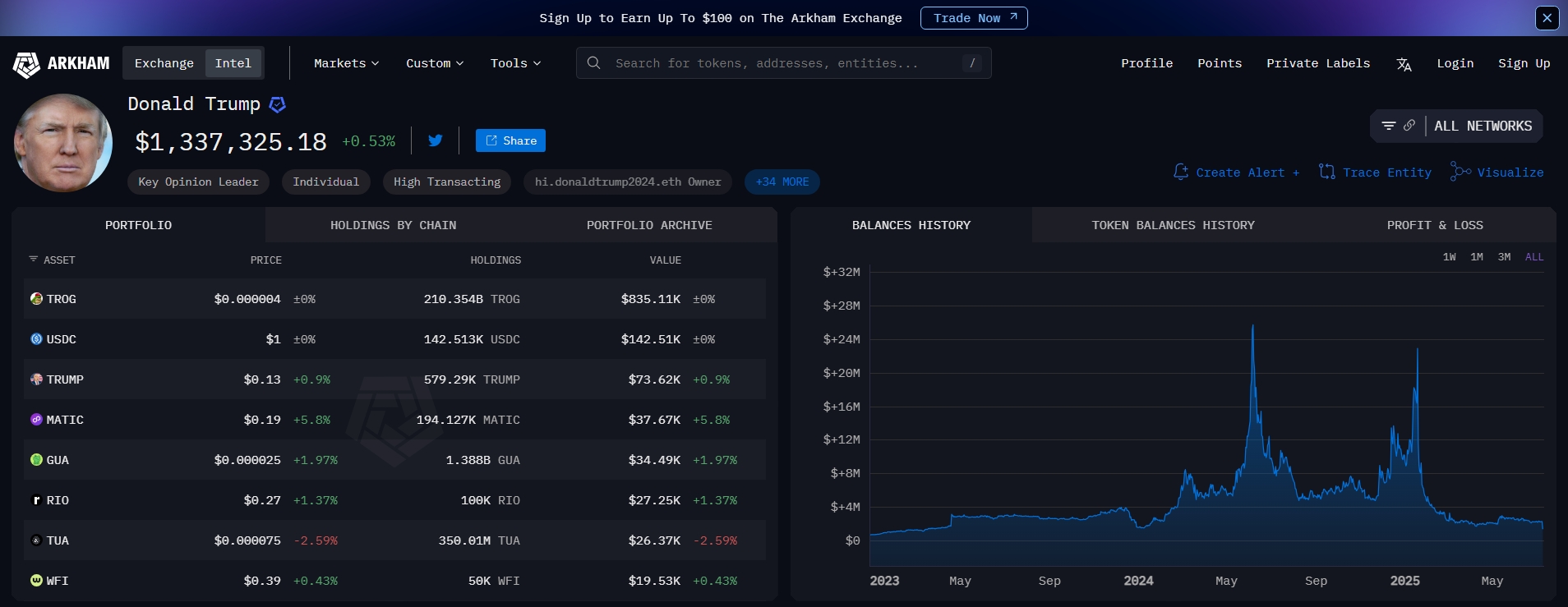Click the Key Opinion Leader tag

click(198, 182)
